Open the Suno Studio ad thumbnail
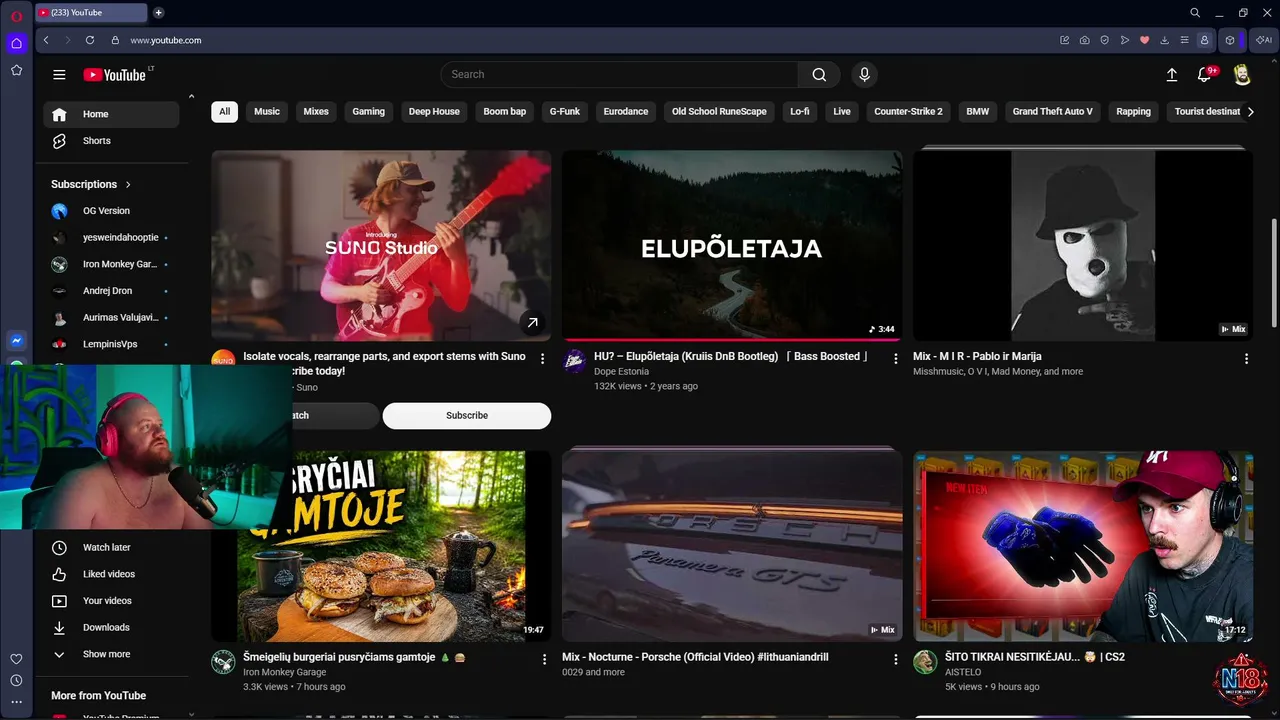The width and height of the screenshot is (1280, 720). click(381, 246)
